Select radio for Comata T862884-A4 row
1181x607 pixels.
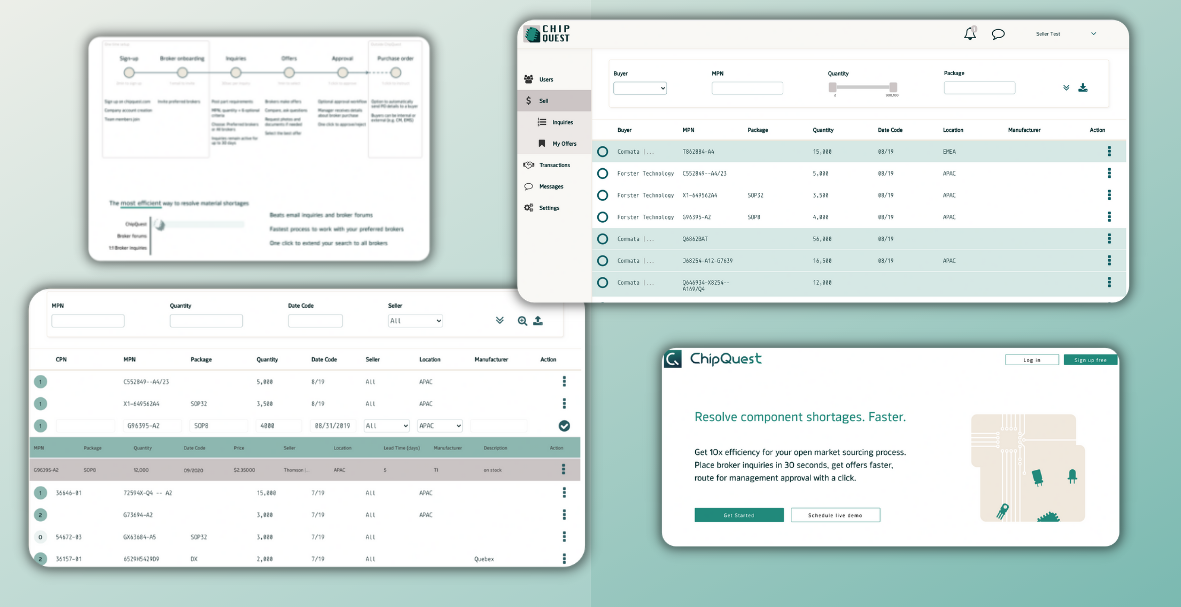coord(602,152)
